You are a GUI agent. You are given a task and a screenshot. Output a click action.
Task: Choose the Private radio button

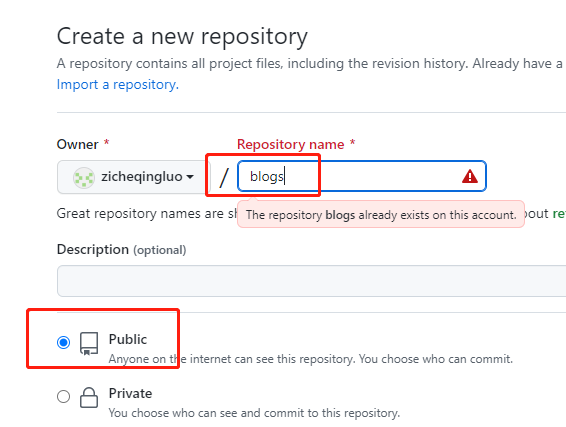pyautogui.click(x=64, y=396)
